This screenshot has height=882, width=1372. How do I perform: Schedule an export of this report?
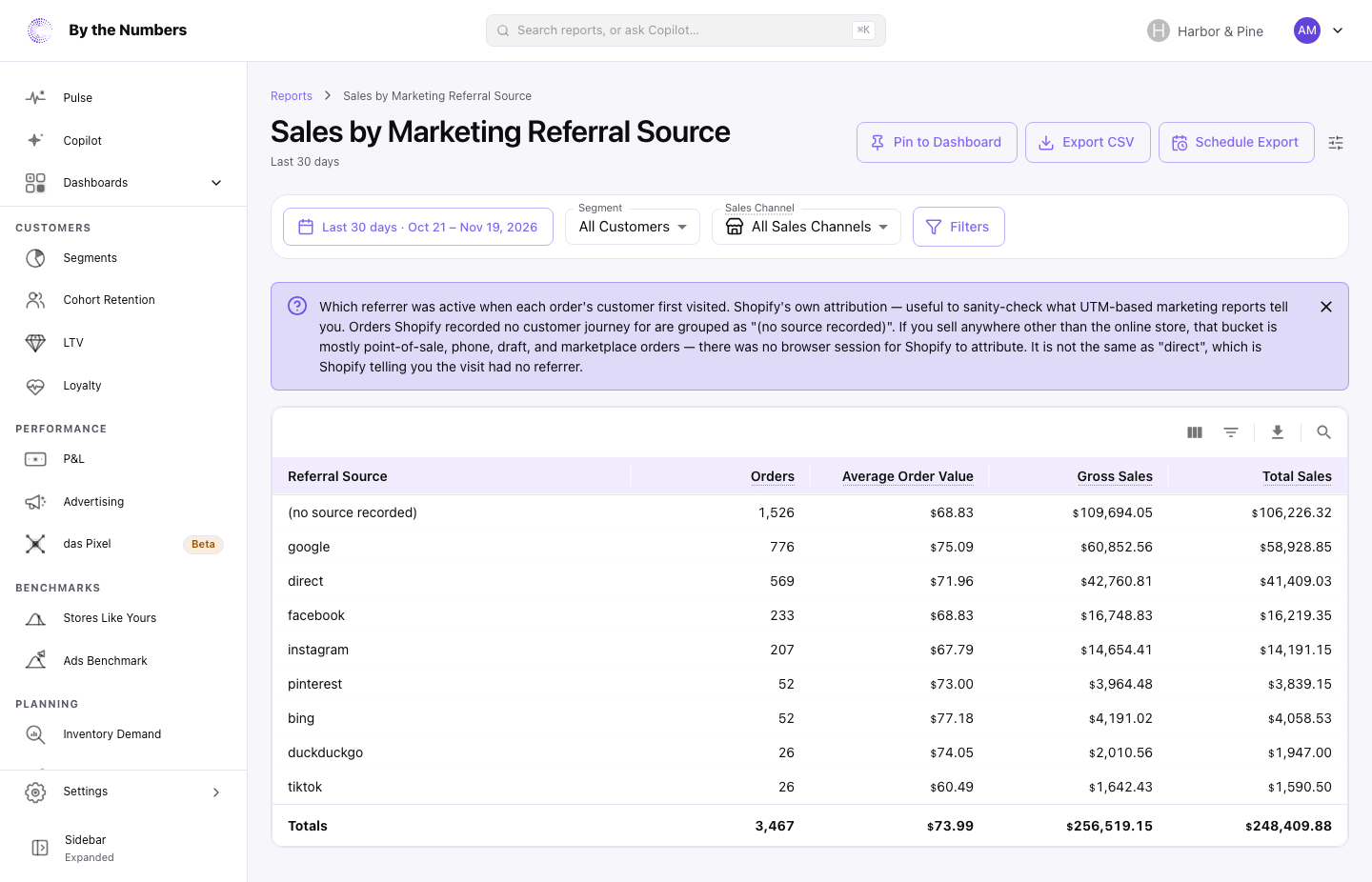pos(1236,142)
